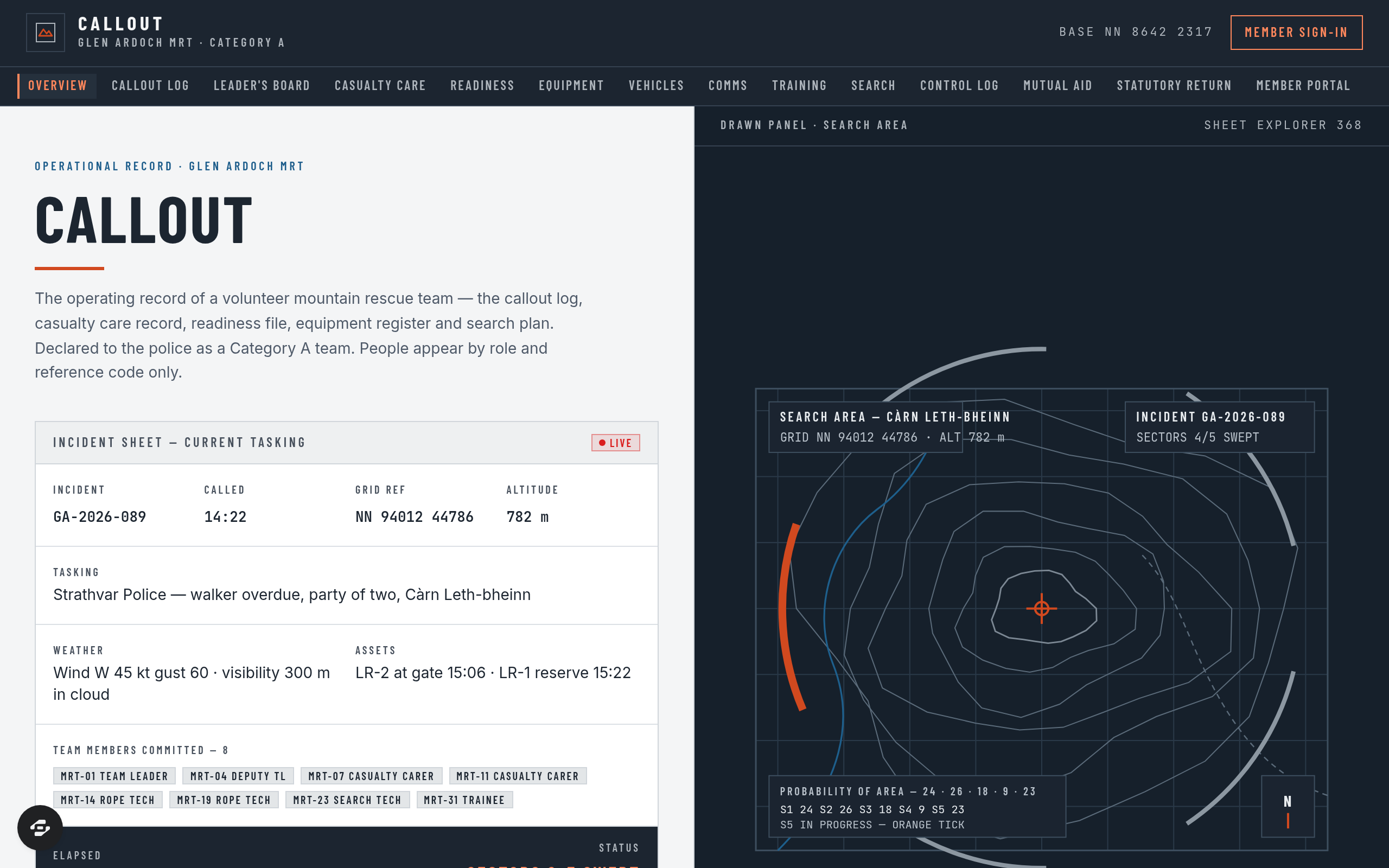Select the Overview tab
Image resolution: width=1389 pixels, height=868 pixels.
pyautogui.click(x=58, y=86)
